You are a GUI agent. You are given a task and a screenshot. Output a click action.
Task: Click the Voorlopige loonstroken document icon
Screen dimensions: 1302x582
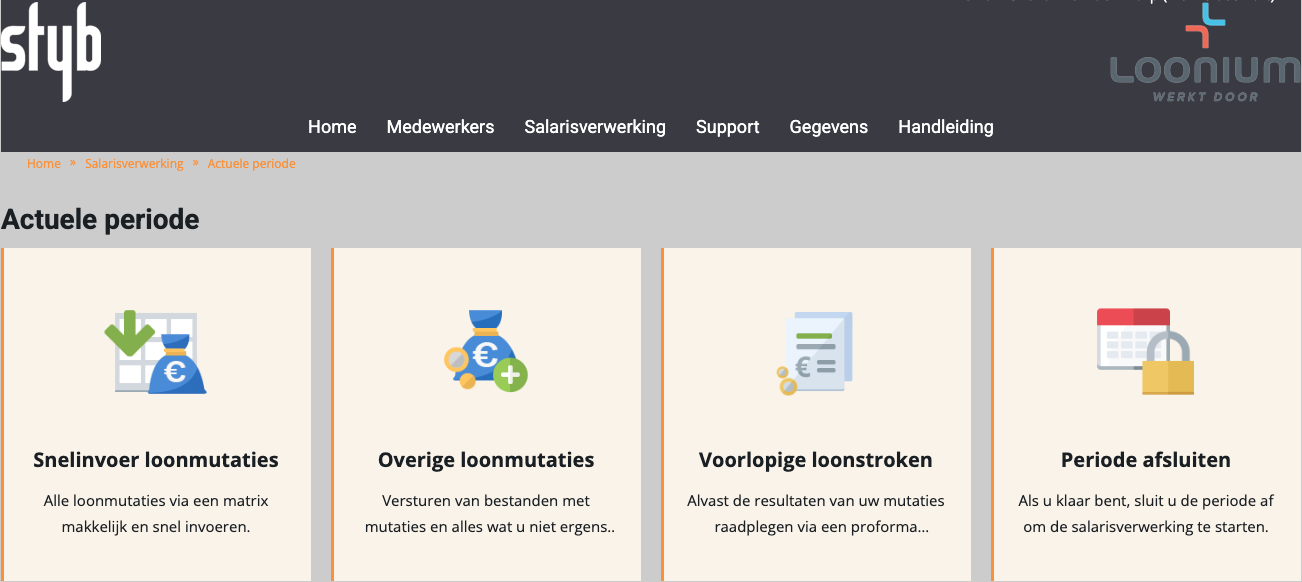pyautogui.click(x=816, y=353)
